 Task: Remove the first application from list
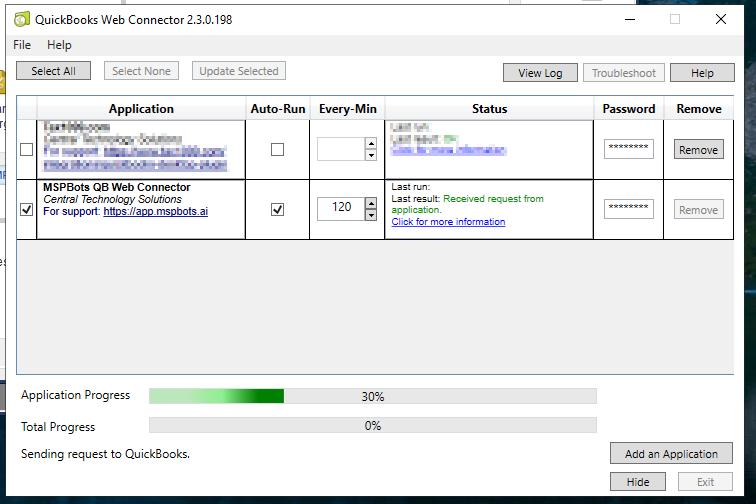698,150
